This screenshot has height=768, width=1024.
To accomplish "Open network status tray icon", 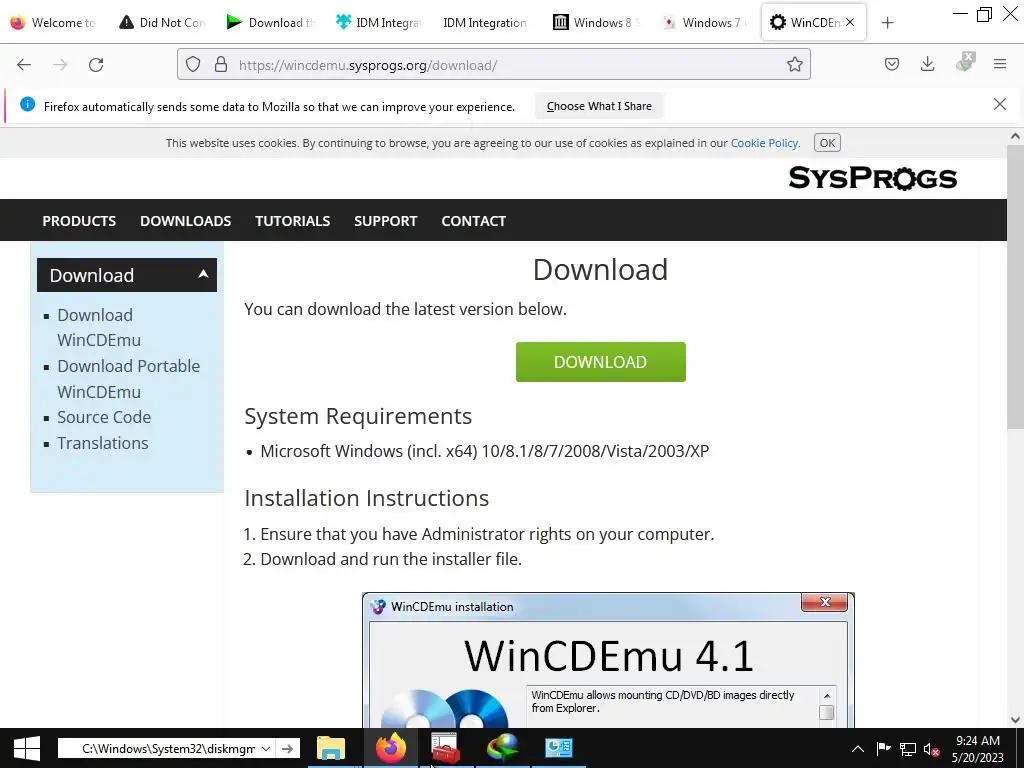I will point(908,749).
